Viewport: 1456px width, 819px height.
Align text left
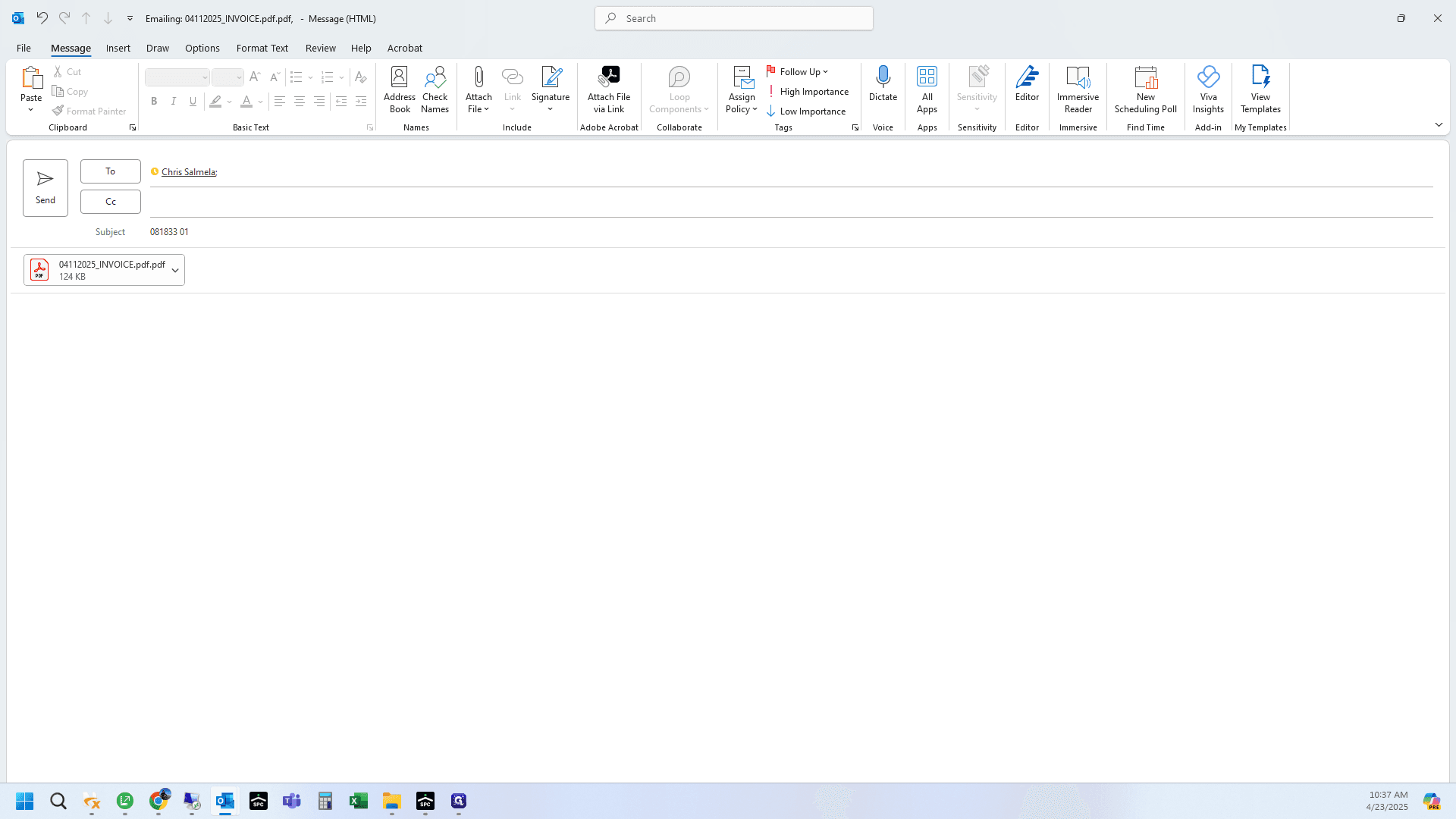(x=280, y=101)
